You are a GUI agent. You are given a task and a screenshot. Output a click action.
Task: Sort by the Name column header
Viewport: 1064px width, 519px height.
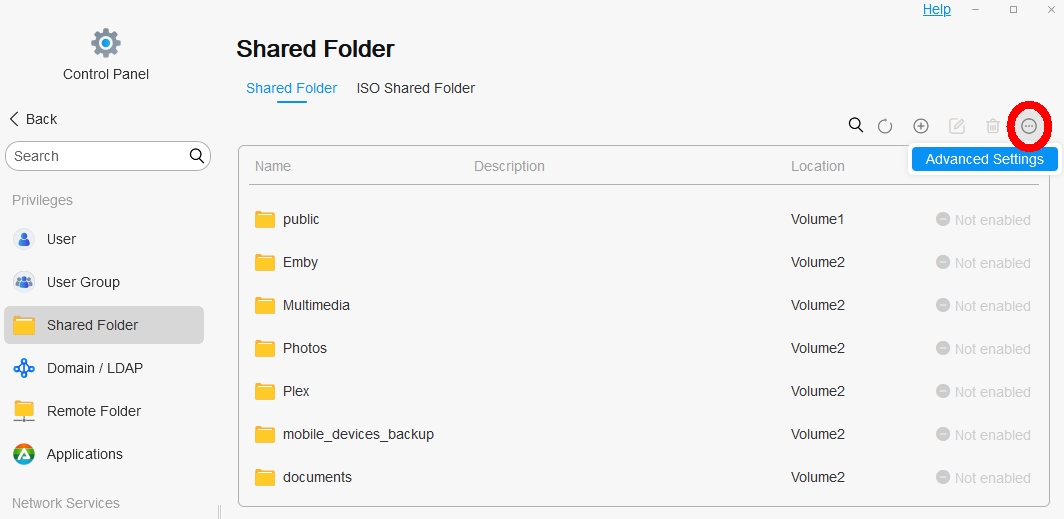[x=272, y=166]
